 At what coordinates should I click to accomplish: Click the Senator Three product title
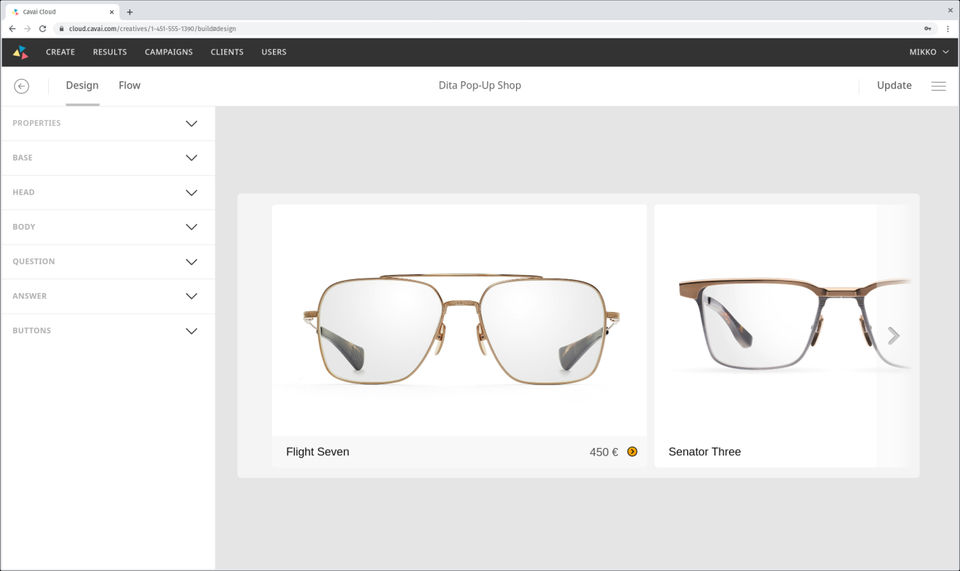pos(704,452)
